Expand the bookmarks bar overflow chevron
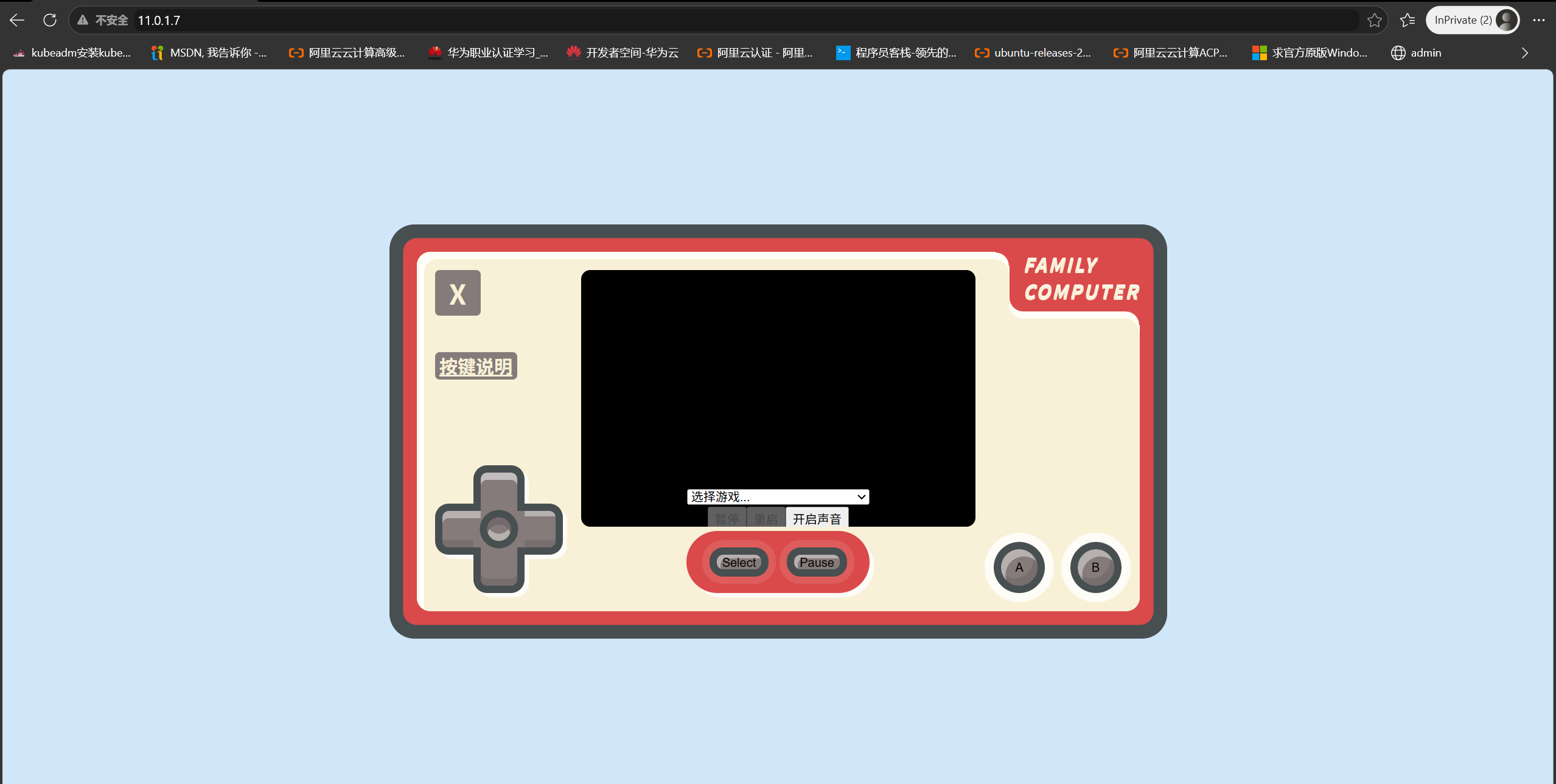This screenshot has width=1556, height=784. coord(1524,53)
